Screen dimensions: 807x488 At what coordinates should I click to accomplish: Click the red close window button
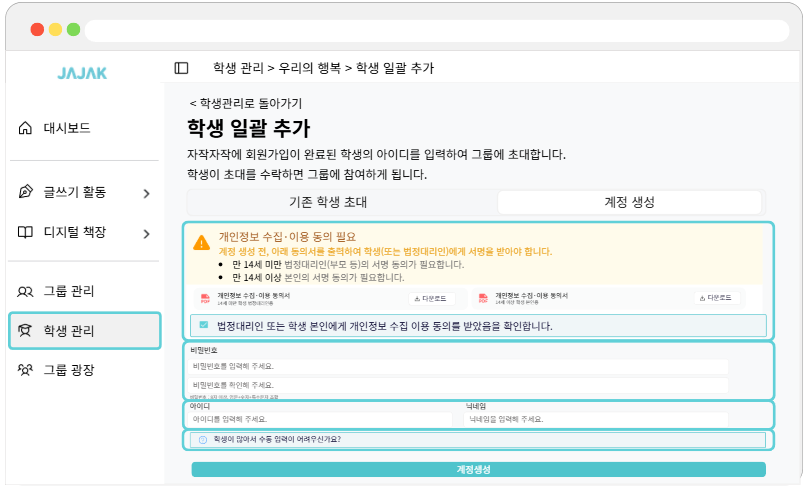37,29
